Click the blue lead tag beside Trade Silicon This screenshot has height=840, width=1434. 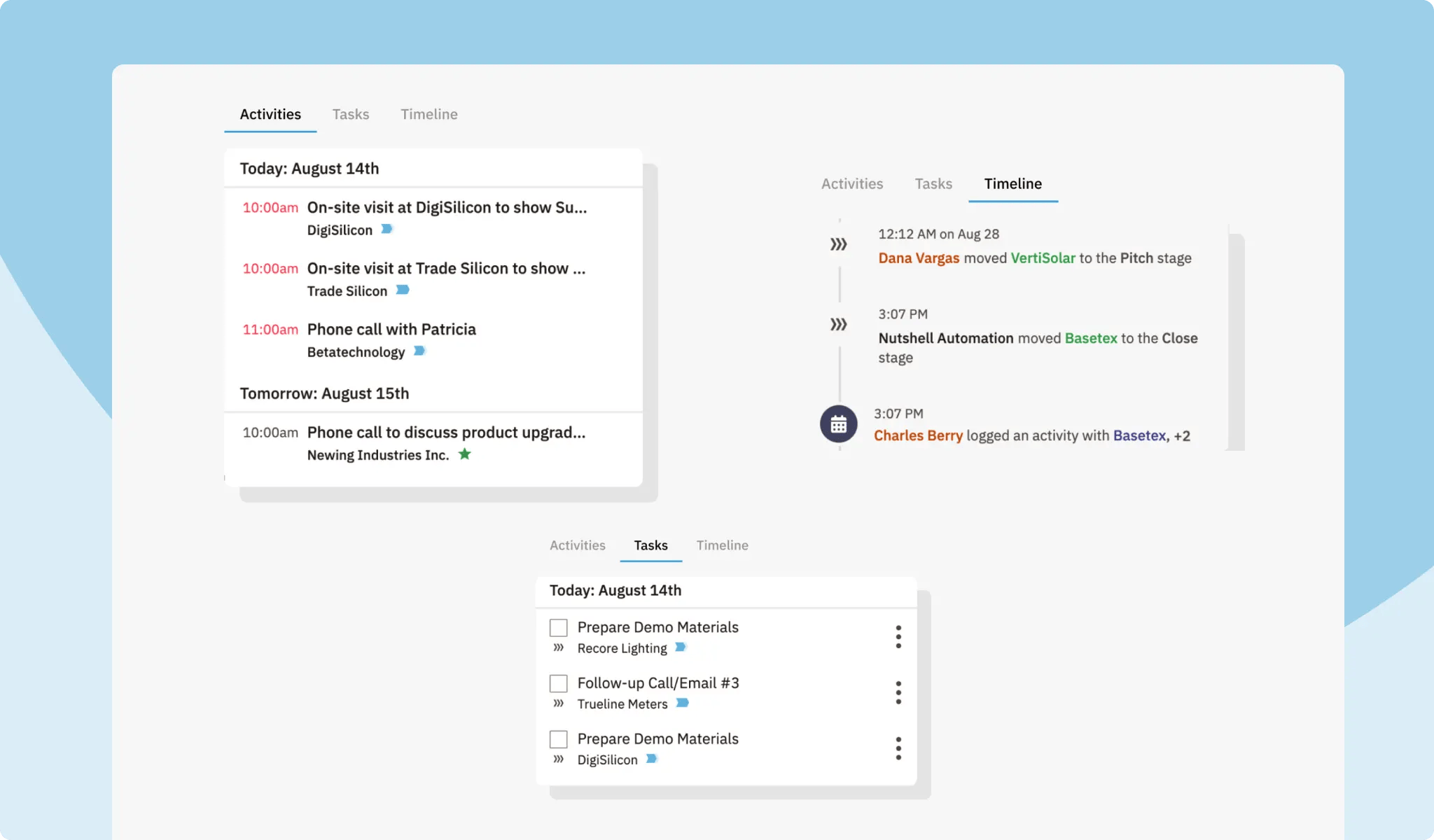pyautogui.click(x=403, y=290)
